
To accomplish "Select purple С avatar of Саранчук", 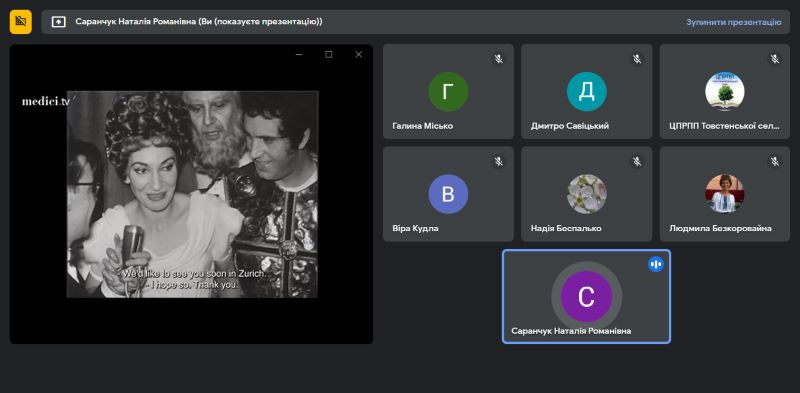I will tap(586, 297).
